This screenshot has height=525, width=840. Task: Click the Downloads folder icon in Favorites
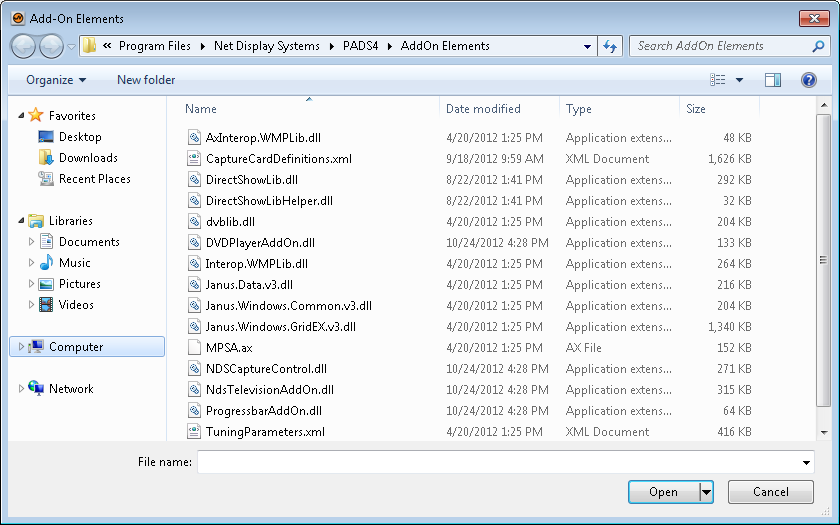coord(46,158)
